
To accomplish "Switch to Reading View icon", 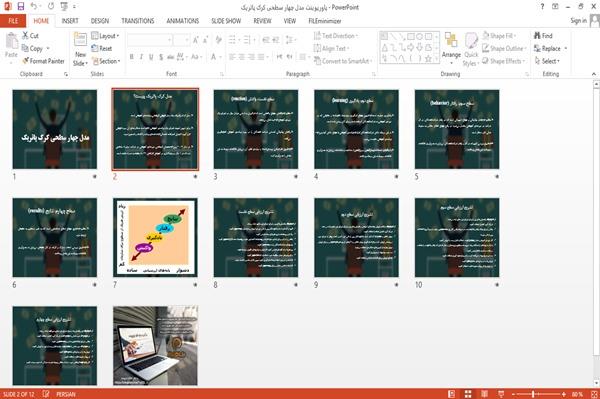I will click(x=484, y=394).
